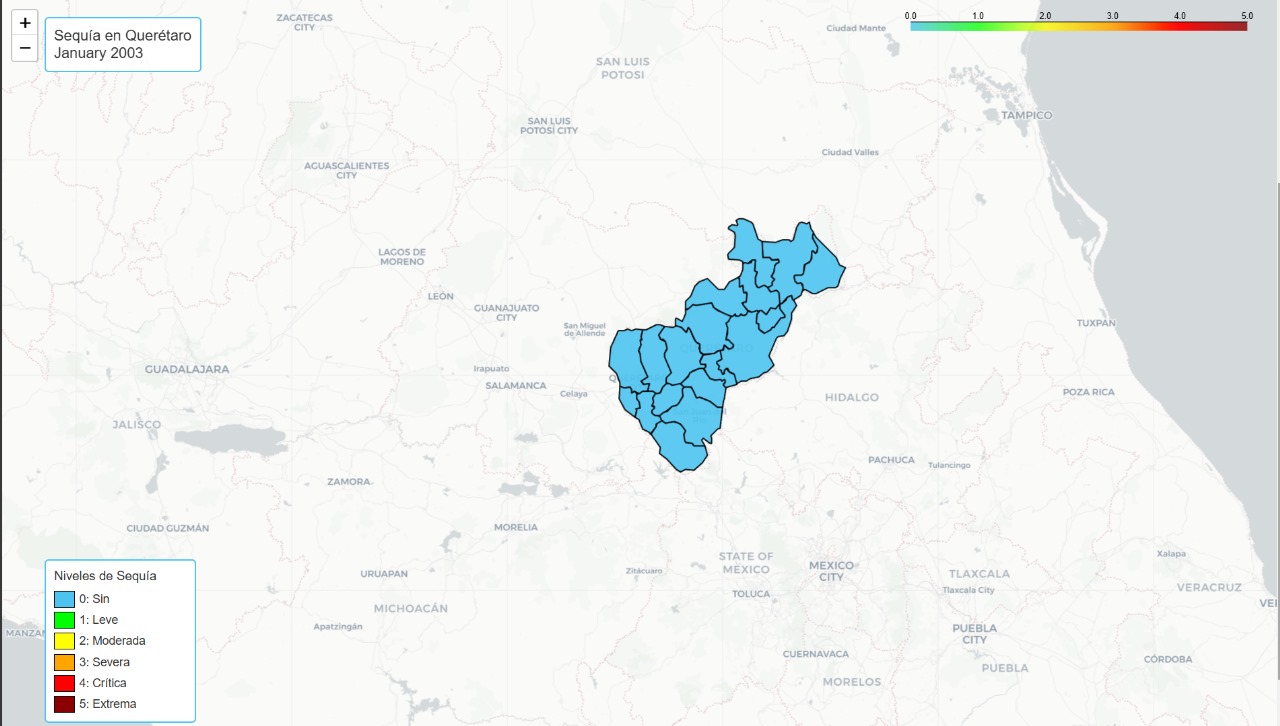Click the 'PUEBLA CITY' map label
Screen dimensions: 1280x726
tap(975, 634)
